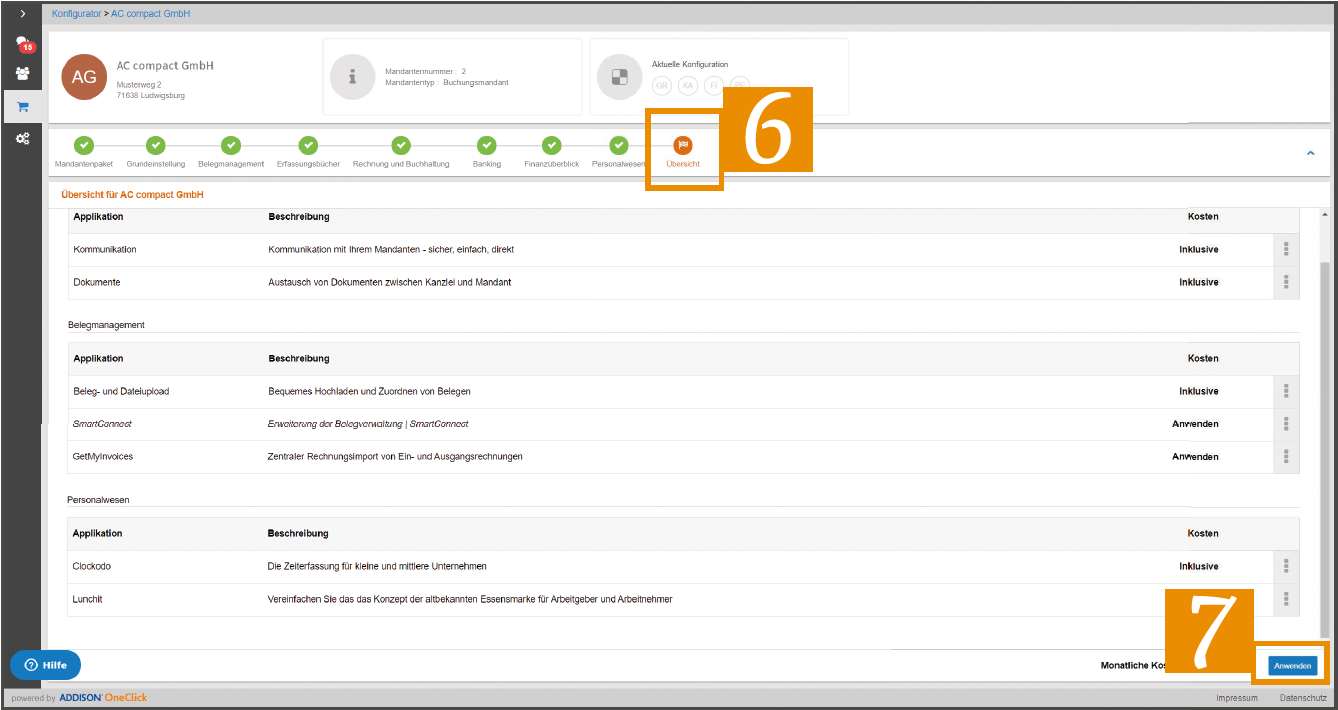Open the Erfassungsbücher step
This screenshot has width=1338, height=710.
click(308, 152)
